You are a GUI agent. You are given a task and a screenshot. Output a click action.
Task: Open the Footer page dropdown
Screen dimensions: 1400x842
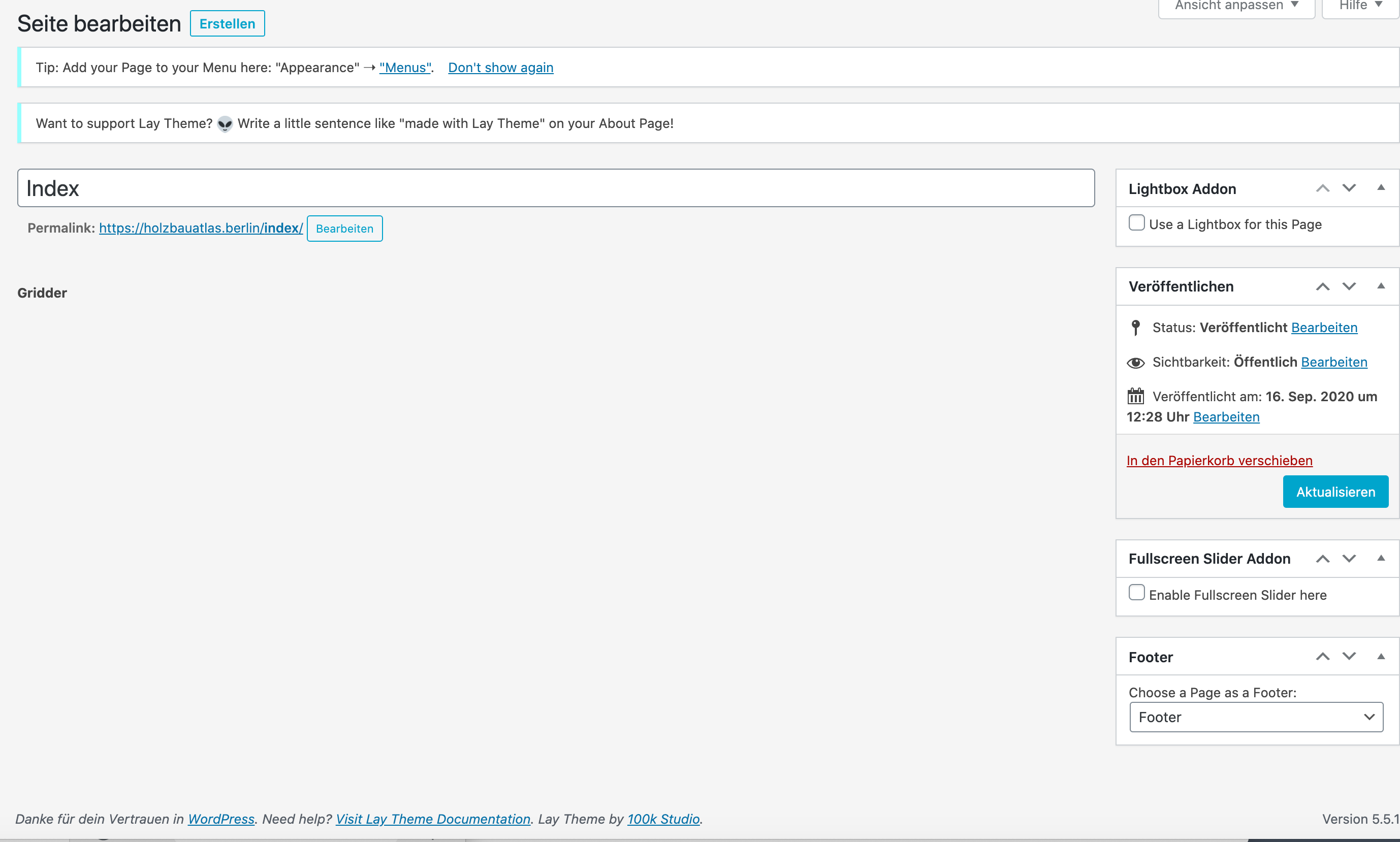click(1256, 717)
